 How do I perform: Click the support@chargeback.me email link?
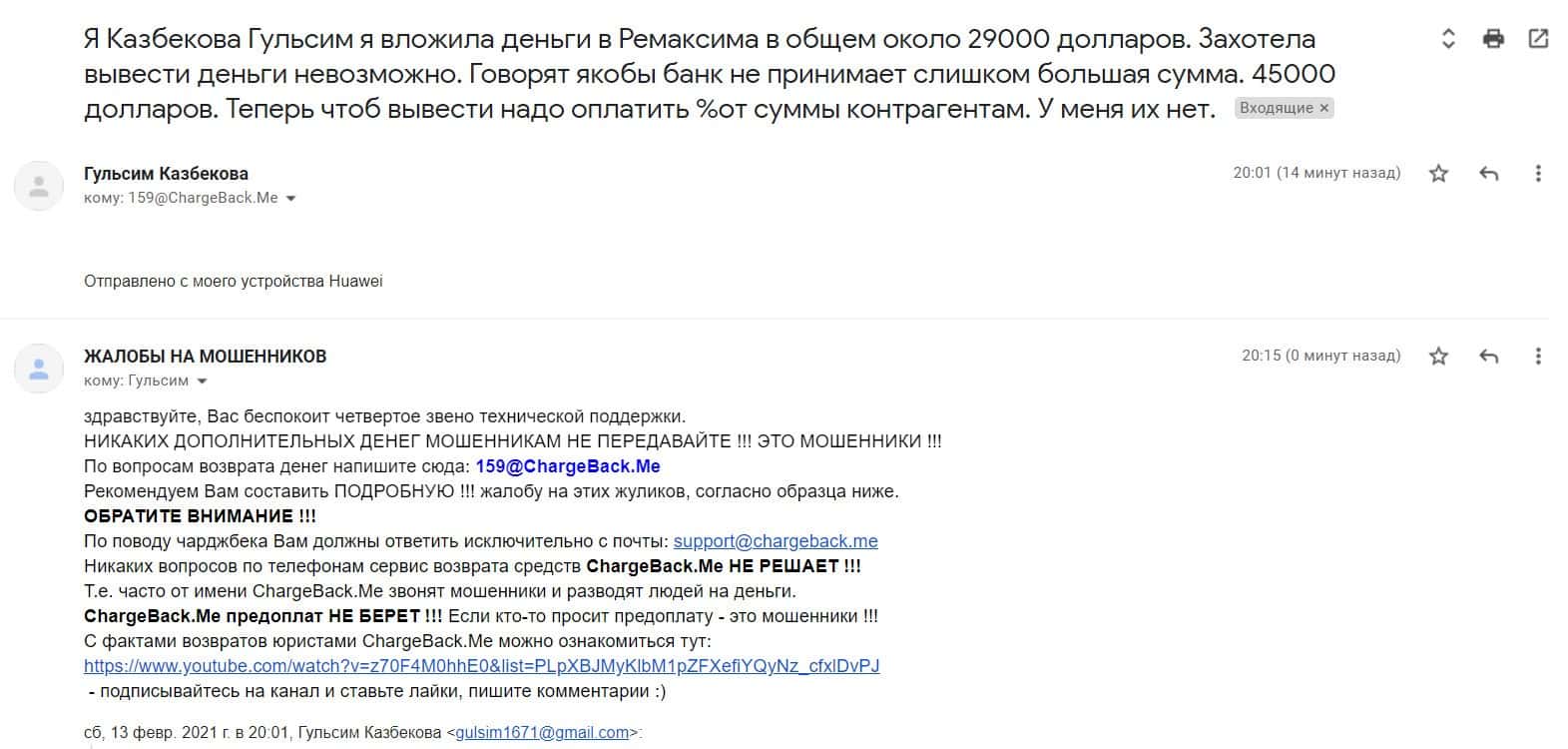click(776, 541)
